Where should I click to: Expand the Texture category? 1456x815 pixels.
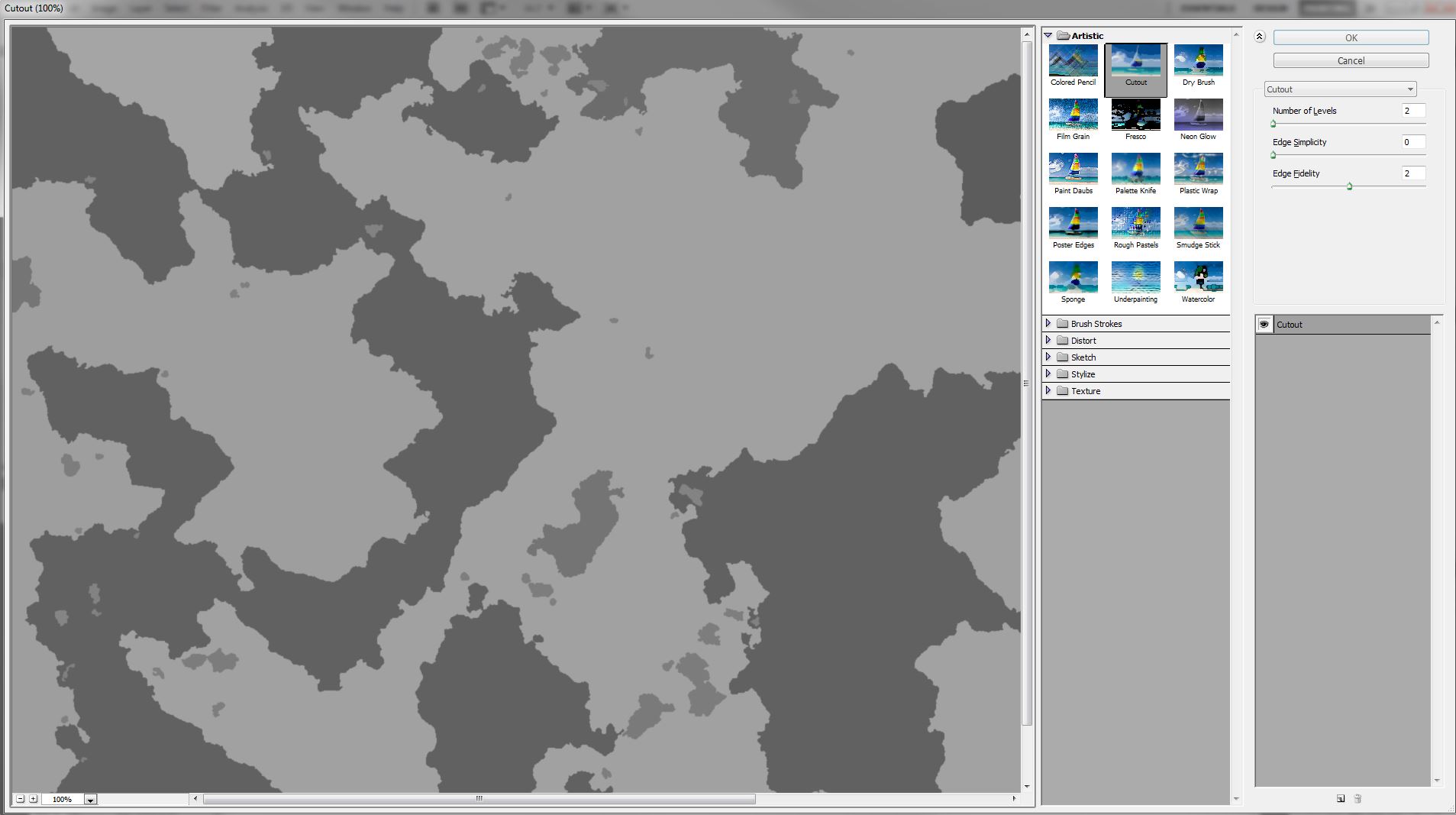pyautogui.click(x=1050, y=390)
